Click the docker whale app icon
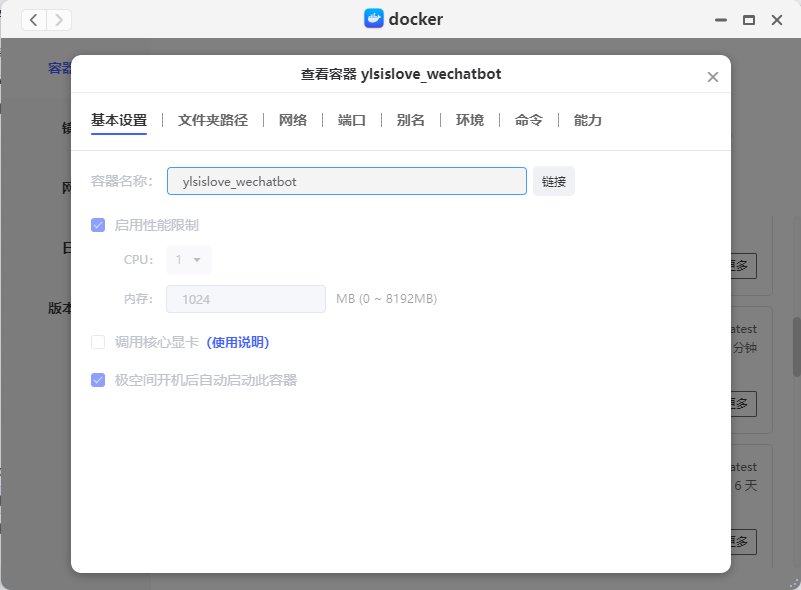 (x=374, y=19)
